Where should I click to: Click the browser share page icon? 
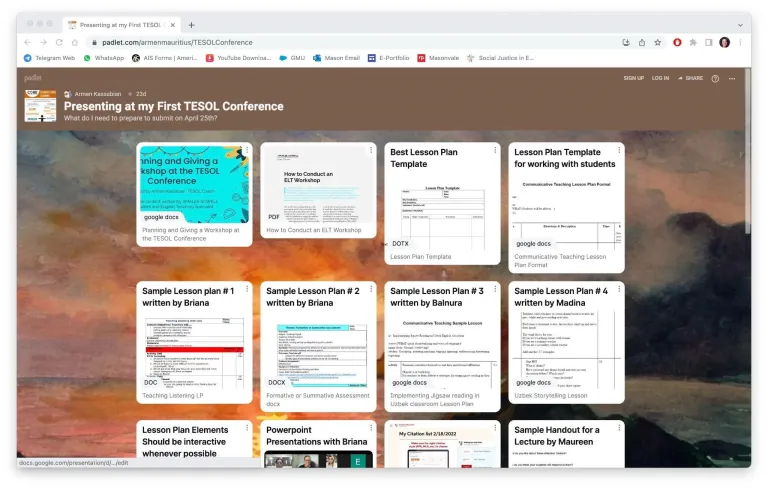coord(641,43)
